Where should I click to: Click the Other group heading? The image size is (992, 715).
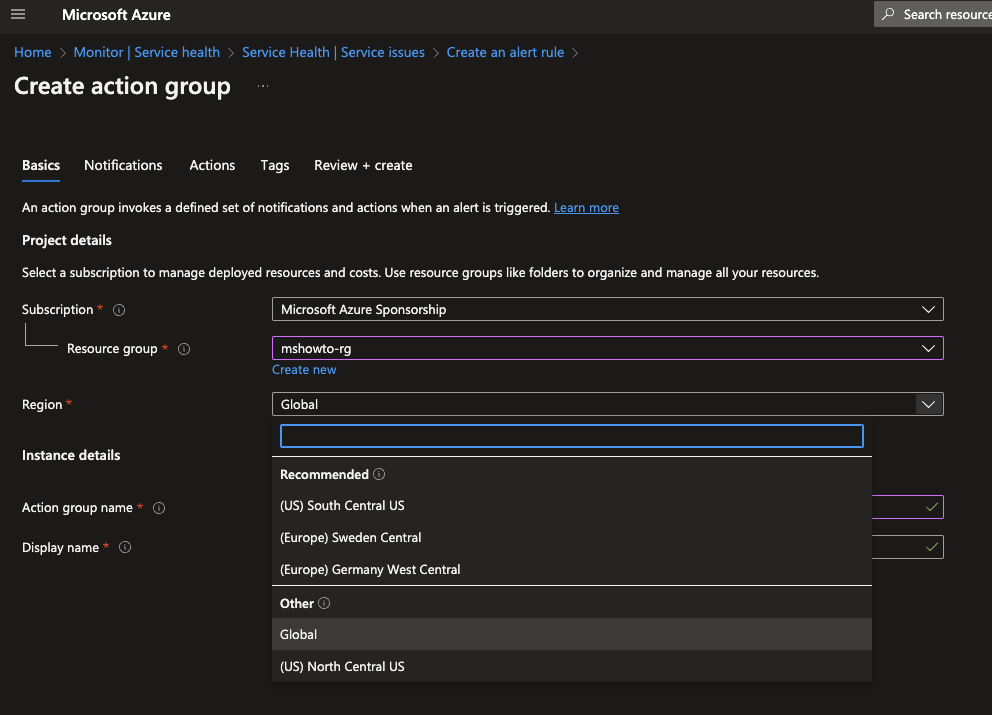click(297, 604)
